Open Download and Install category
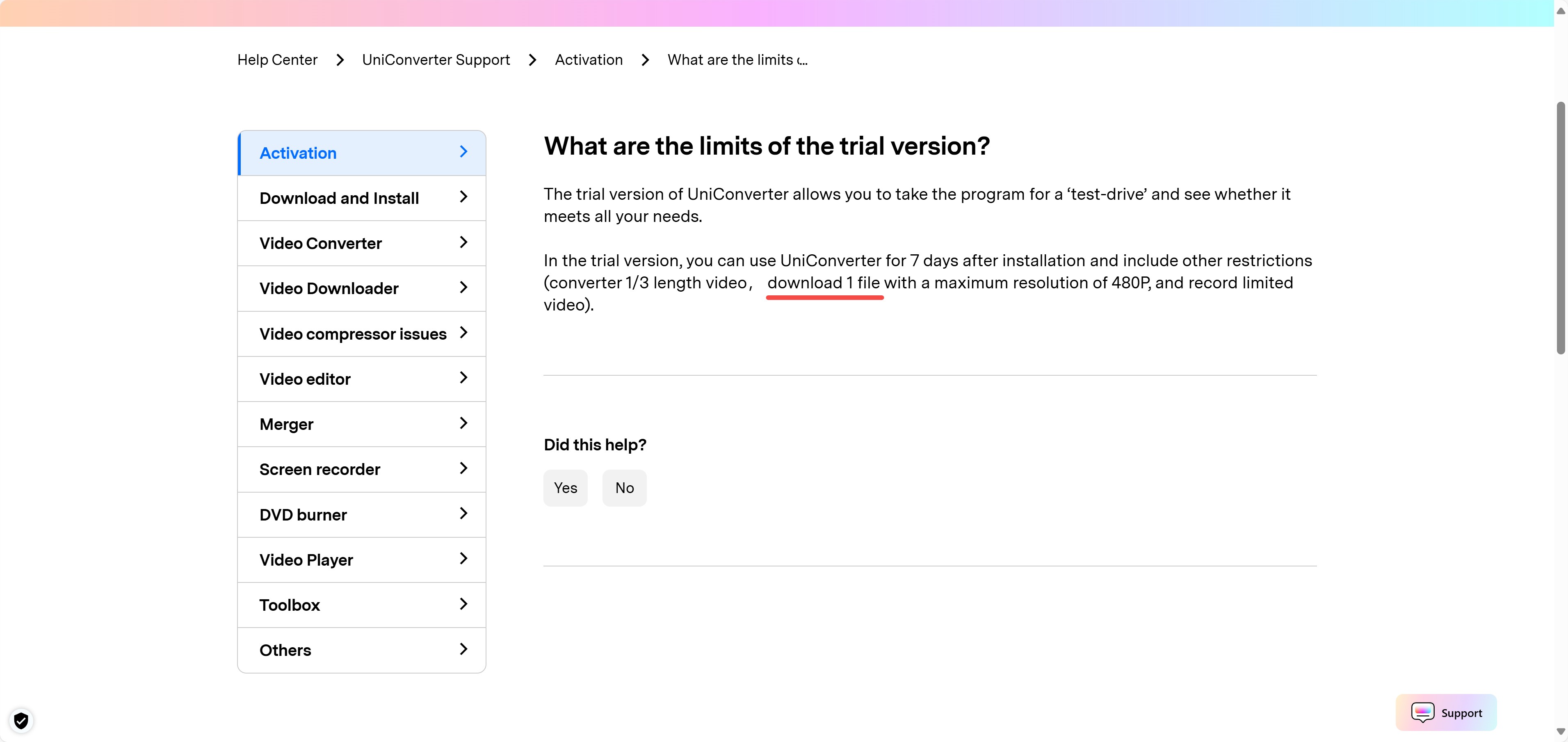 click(x=362, y=198)
